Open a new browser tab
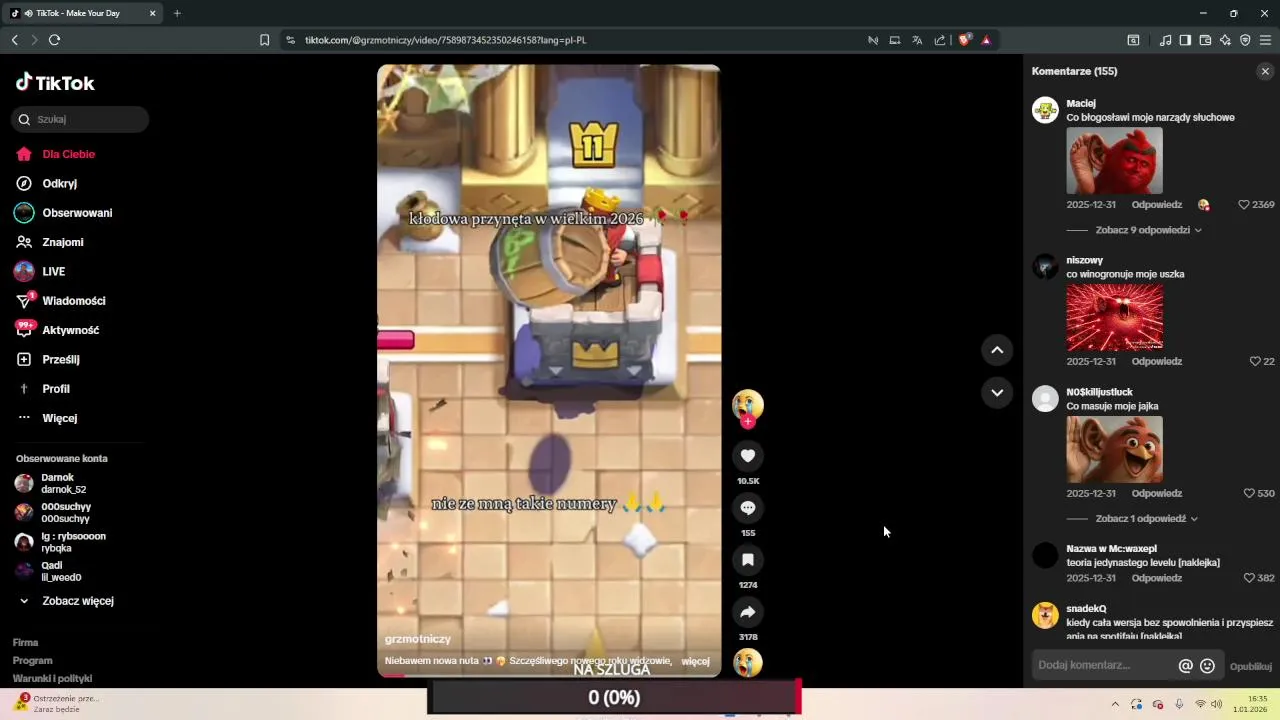 (x=177, y=13)
